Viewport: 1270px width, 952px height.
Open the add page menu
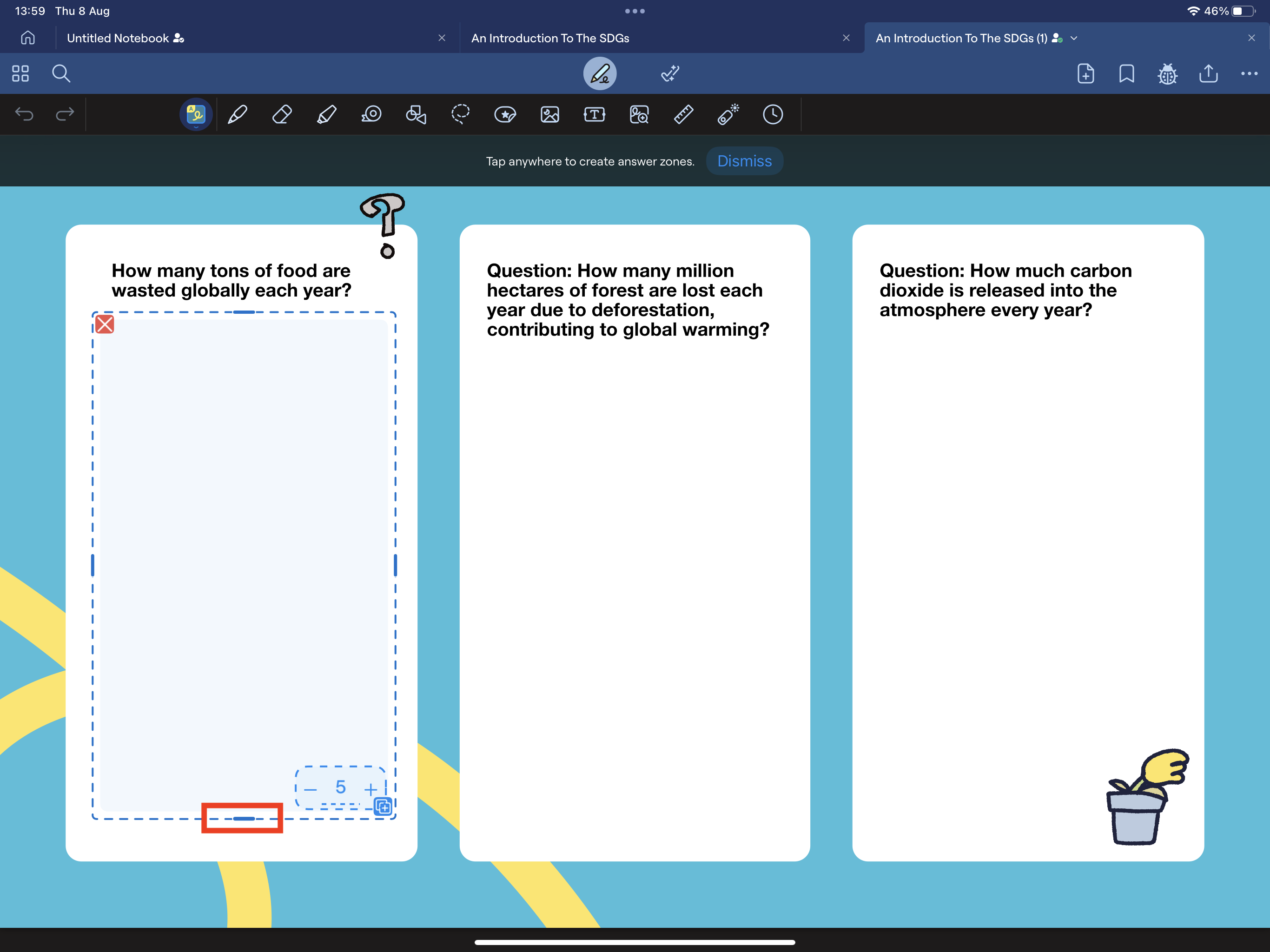pyautogui.click(x=1085, y=73)
